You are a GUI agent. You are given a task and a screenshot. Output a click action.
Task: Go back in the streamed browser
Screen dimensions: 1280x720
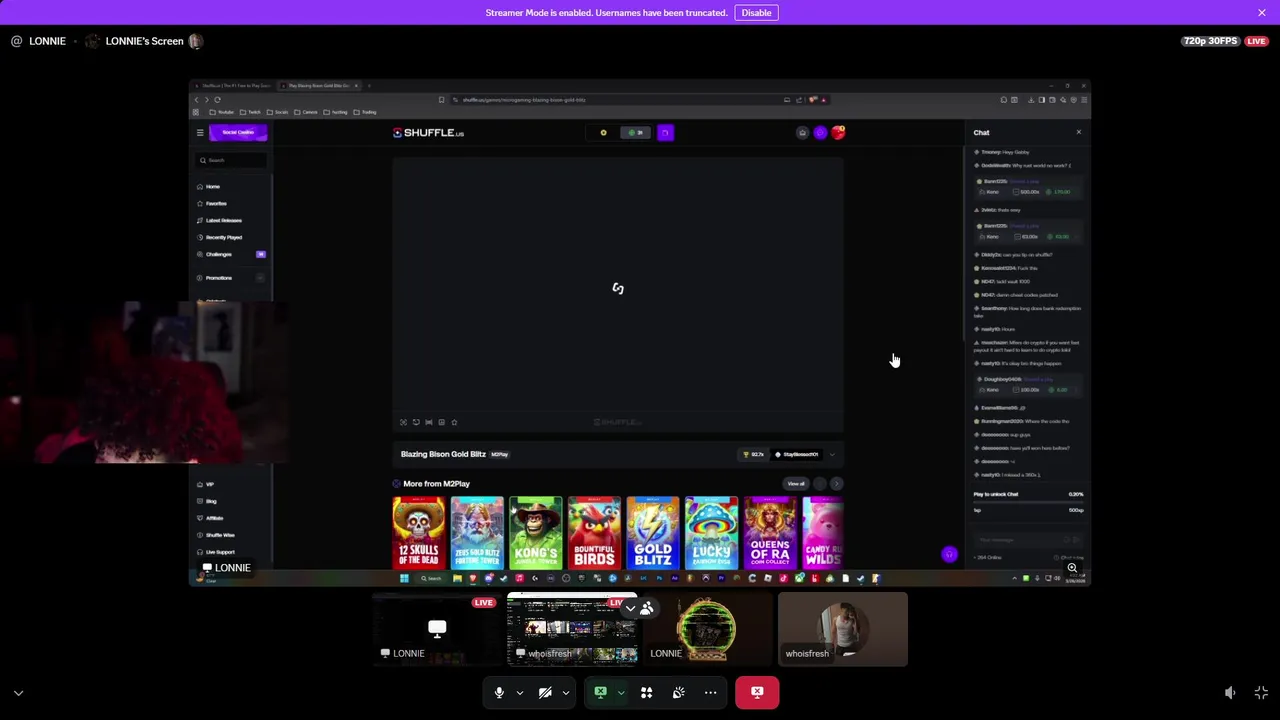196,99
